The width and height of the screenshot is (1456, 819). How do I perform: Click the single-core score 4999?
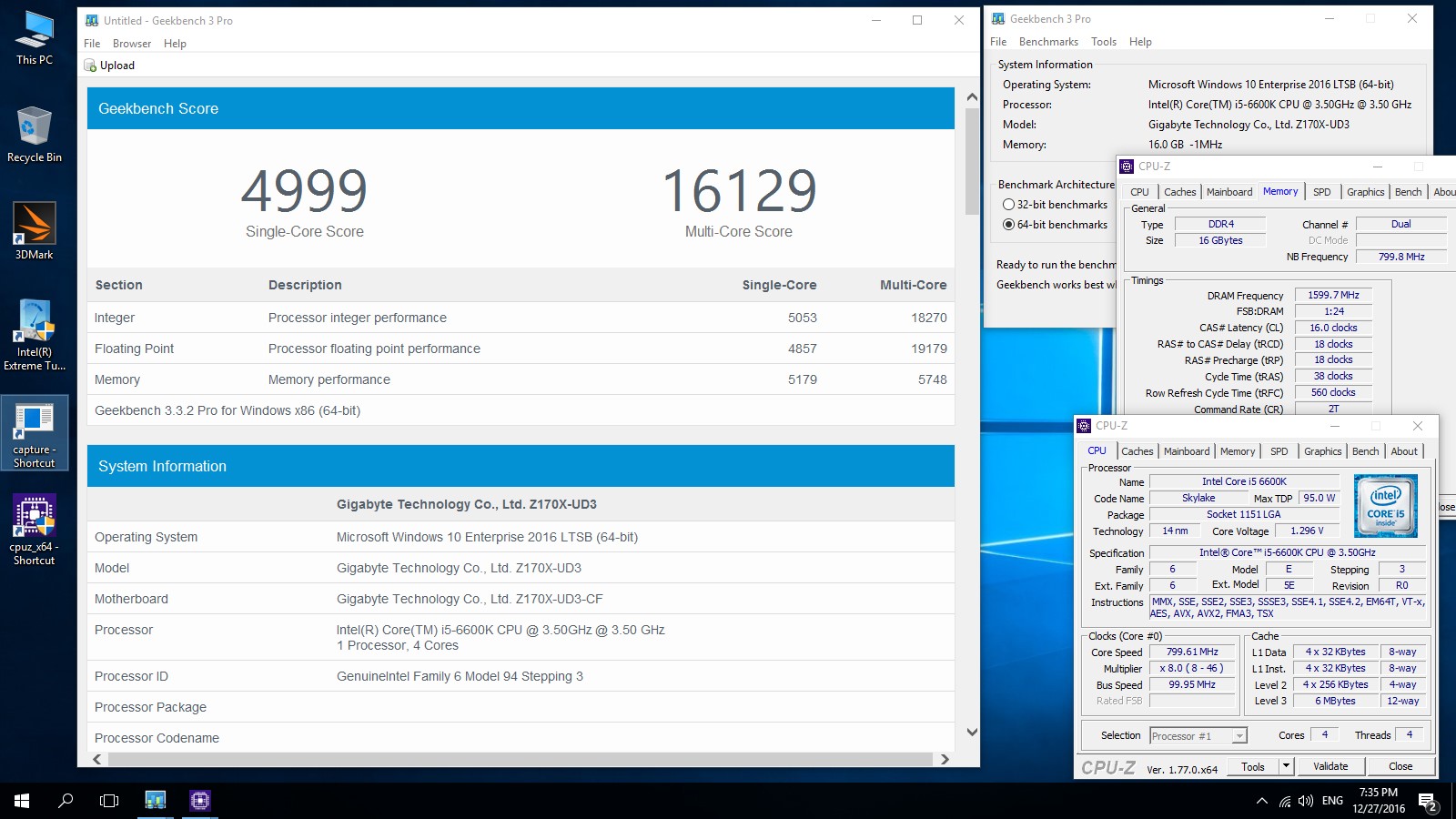pos(304,190)
